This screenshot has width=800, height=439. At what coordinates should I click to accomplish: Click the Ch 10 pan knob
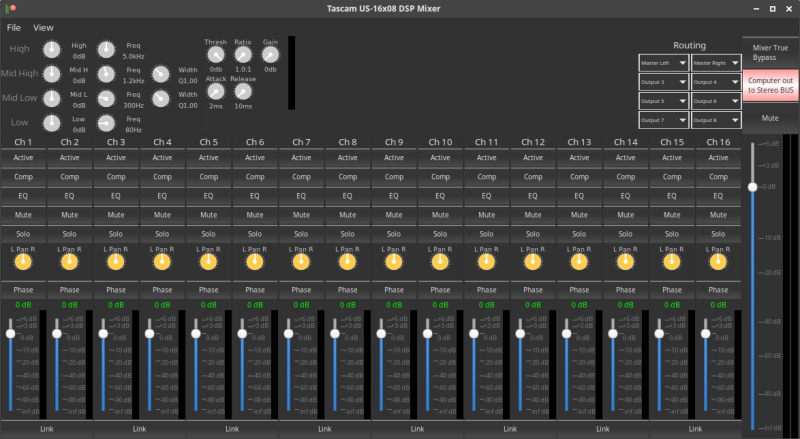pos(440,262)
